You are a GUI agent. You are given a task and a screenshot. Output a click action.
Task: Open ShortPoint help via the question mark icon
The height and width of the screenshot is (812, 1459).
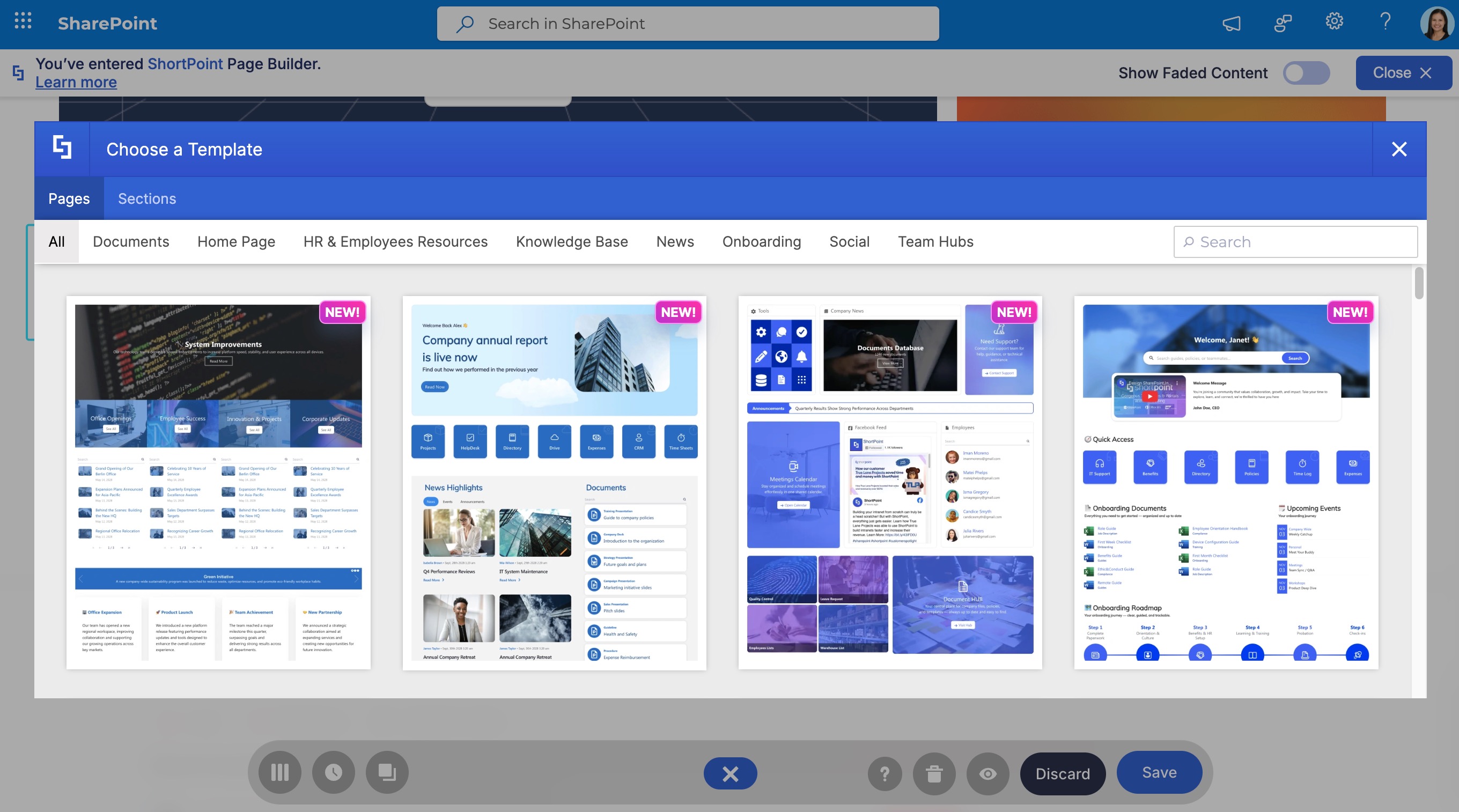point(885,773)
